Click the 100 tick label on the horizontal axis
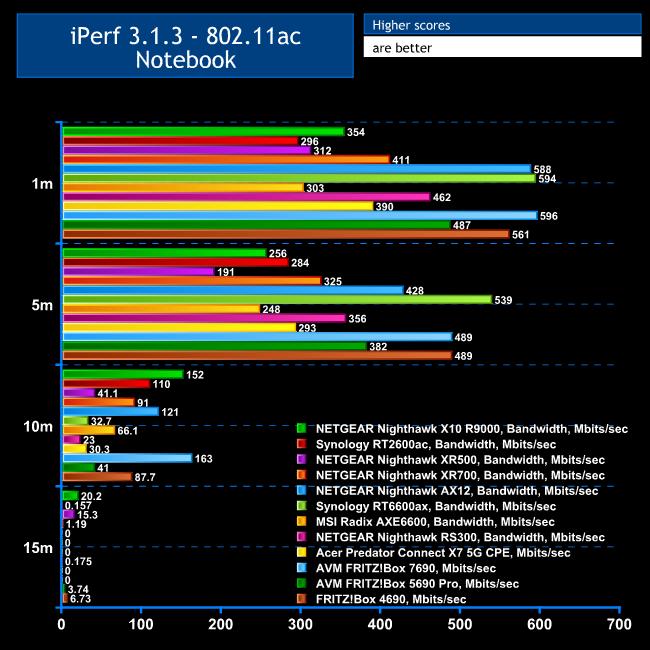Image resolution: width=650 pixels, height=650 pixels. click(x=141, y=624)
